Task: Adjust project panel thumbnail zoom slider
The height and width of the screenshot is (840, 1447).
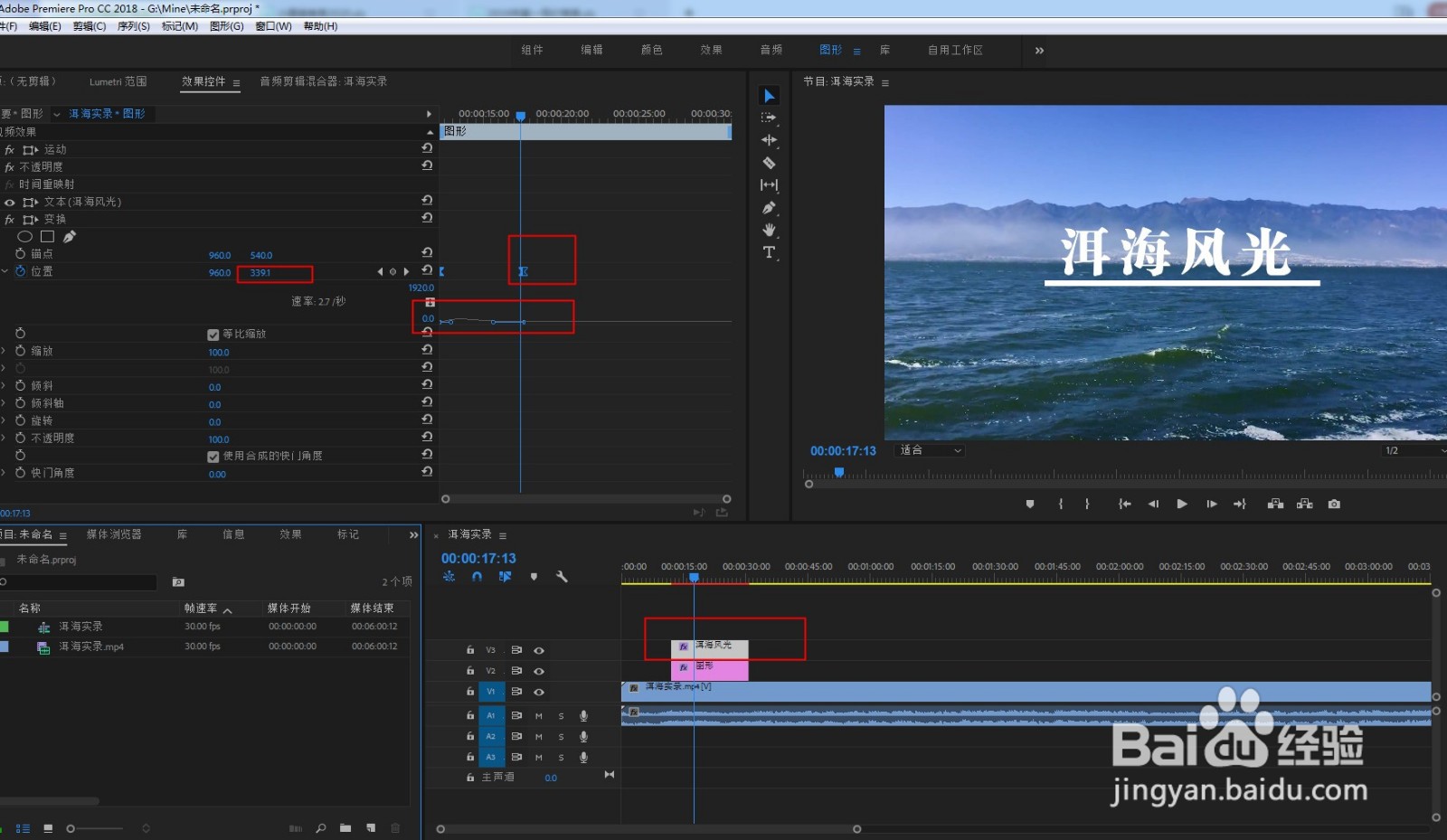Action: click(71, 828)
